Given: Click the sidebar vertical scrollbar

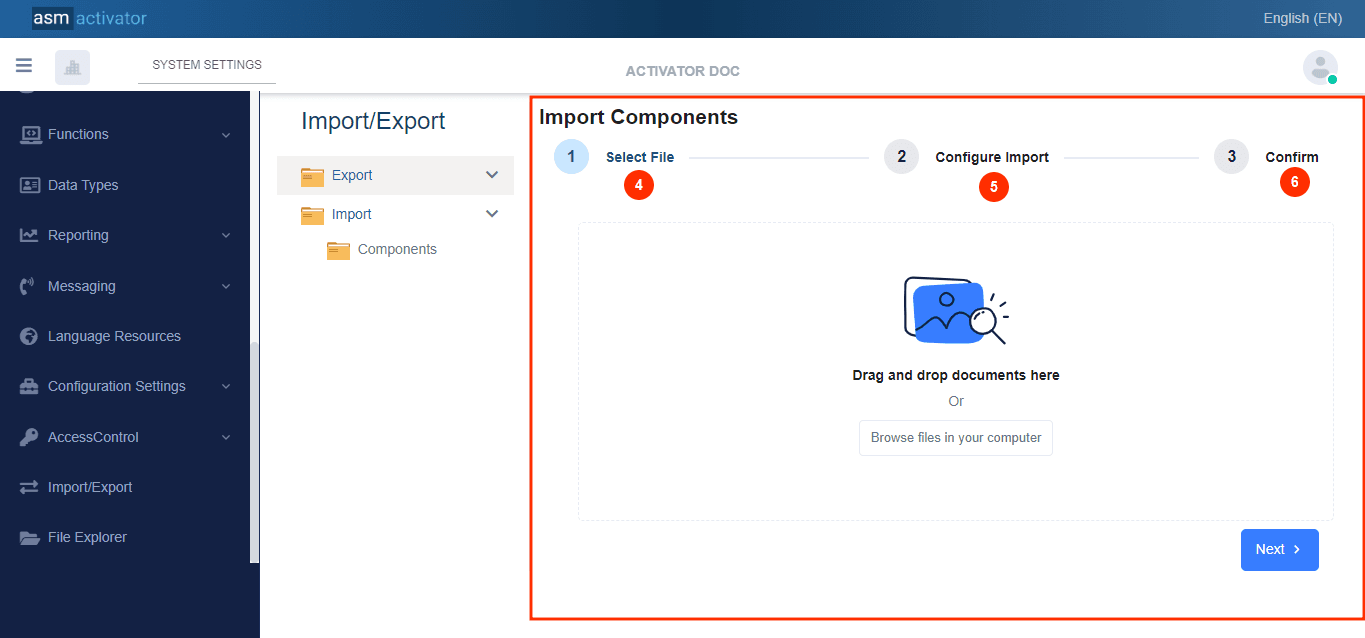Looking at the screenshot, I should [254, 450].
